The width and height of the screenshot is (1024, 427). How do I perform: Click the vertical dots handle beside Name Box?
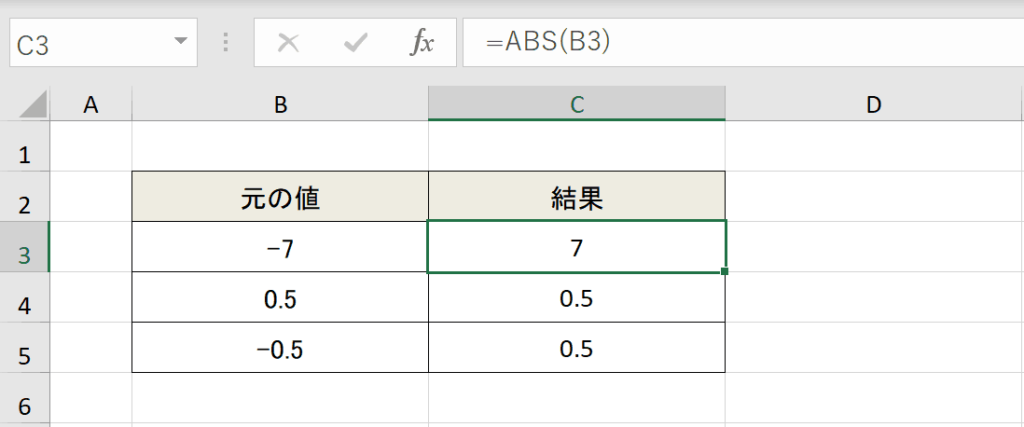tap(226, 43)
